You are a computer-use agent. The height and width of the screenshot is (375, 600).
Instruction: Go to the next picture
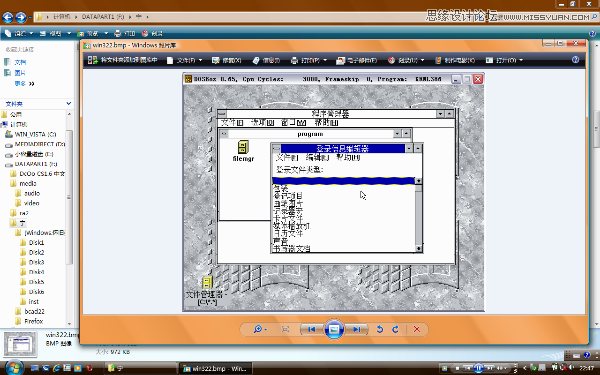(357, 329)
